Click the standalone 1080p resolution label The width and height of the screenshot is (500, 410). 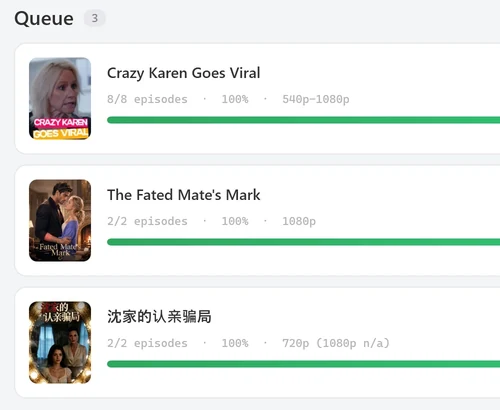(299, 221)
